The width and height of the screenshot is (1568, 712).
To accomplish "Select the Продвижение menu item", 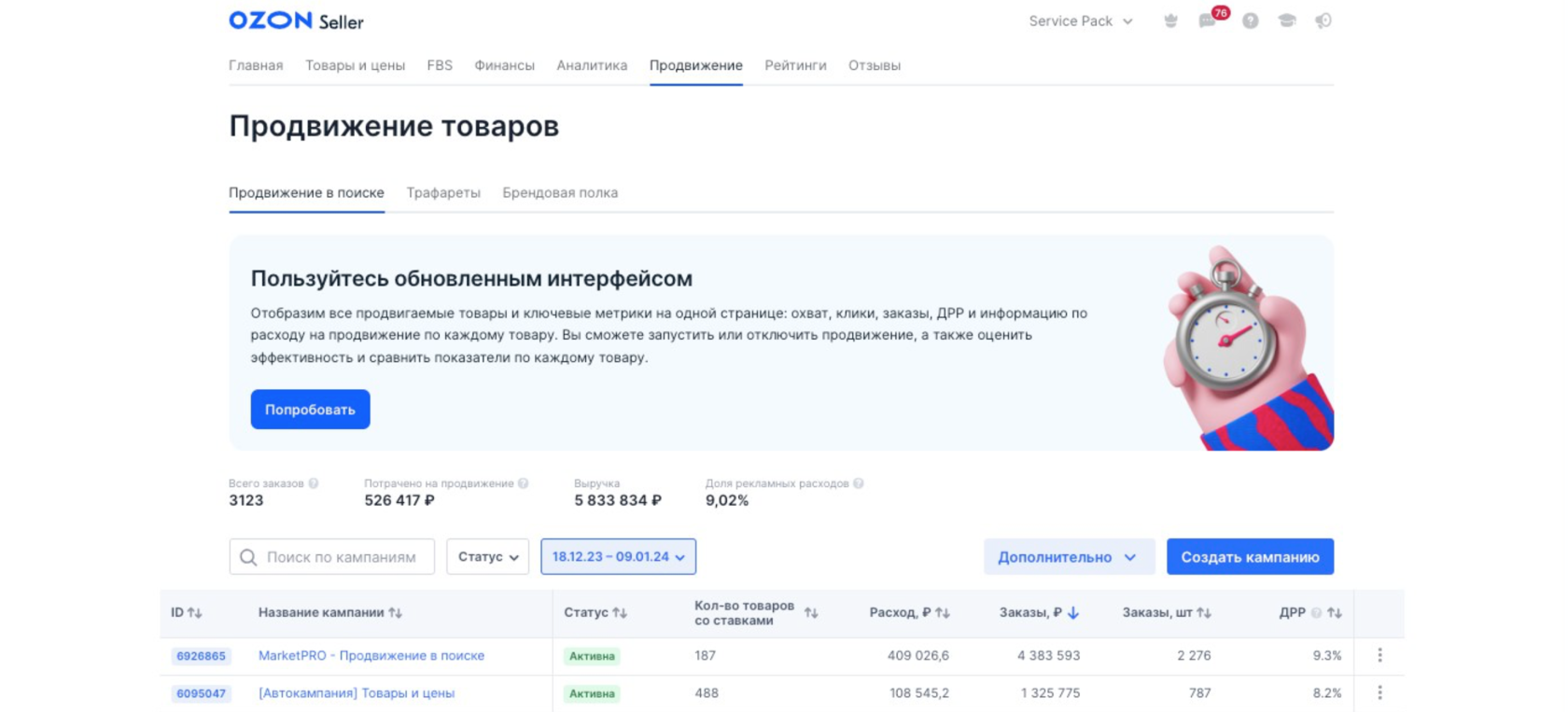I will coord(696,65).
